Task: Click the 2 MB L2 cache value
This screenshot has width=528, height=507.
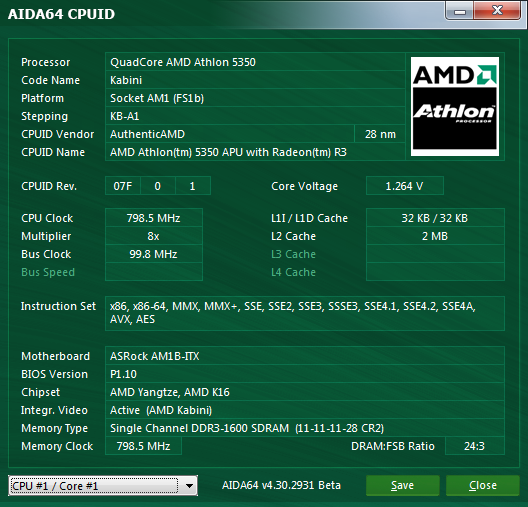Action: click(x=435, y=236)
